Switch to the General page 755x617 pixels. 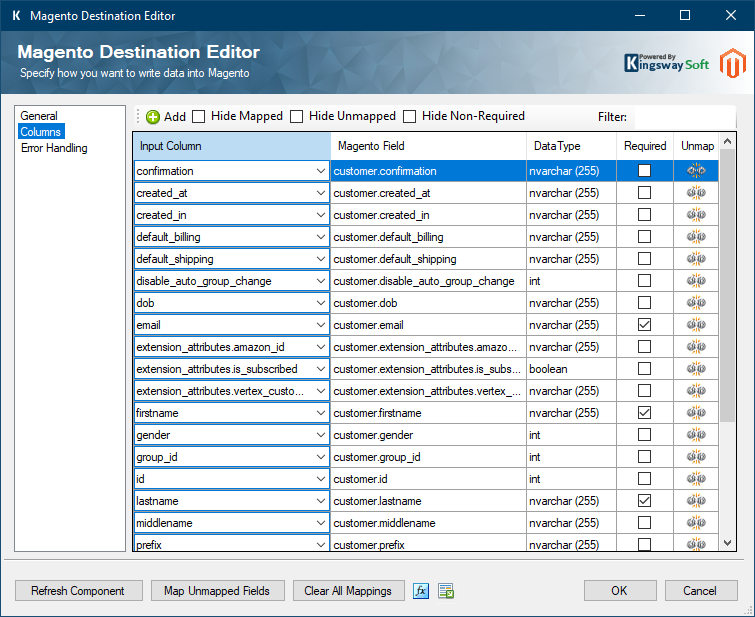[39, 116]
